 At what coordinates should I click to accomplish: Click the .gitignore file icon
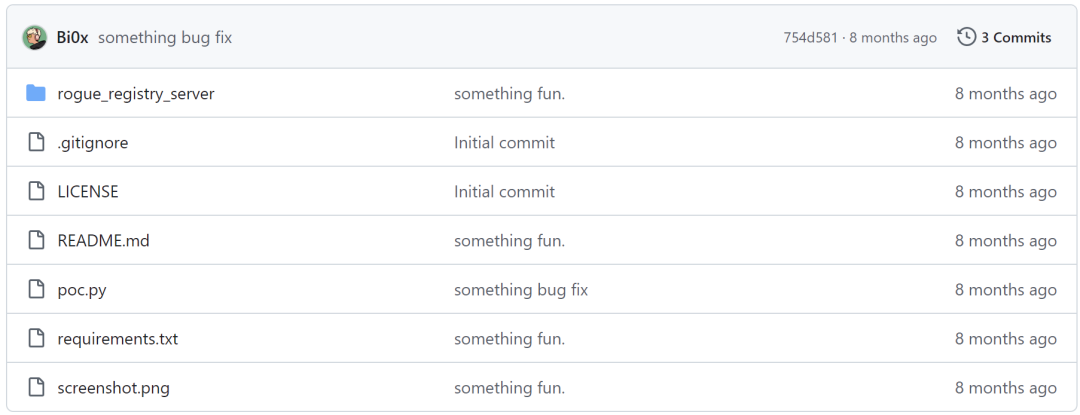coord(36,142)
